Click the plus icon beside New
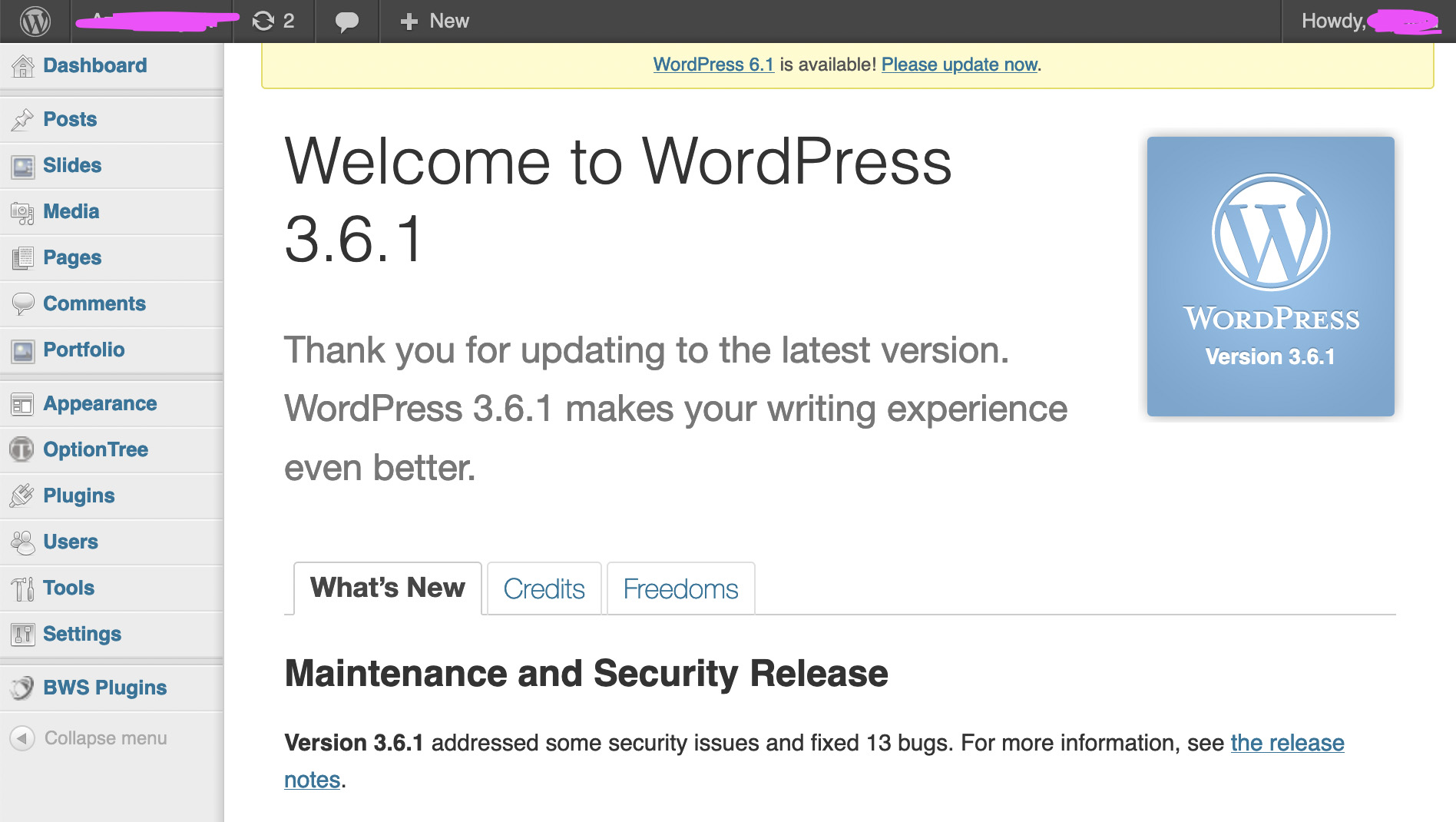Image resolution: width=1456 pixels, height=822 pixels. [409, 22]
